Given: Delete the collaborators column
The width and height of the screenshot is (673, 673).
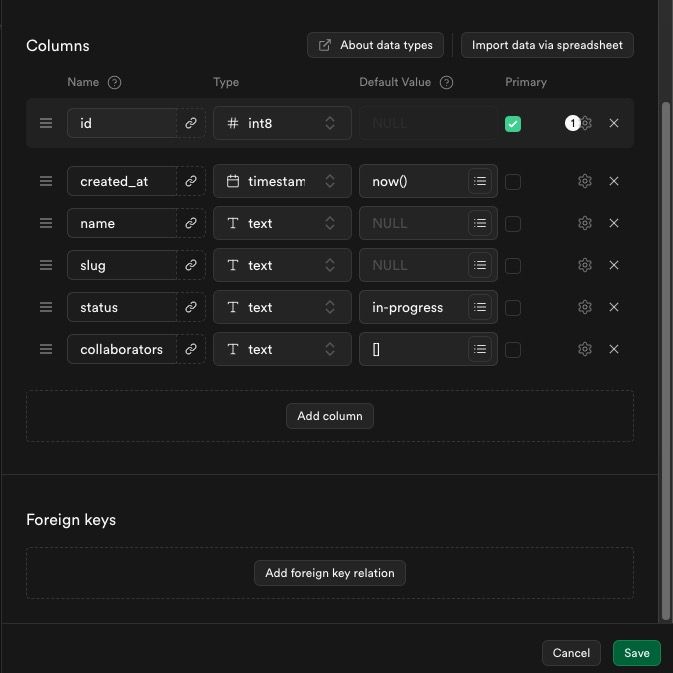Looking at the screenshot, I should [614, 349].
